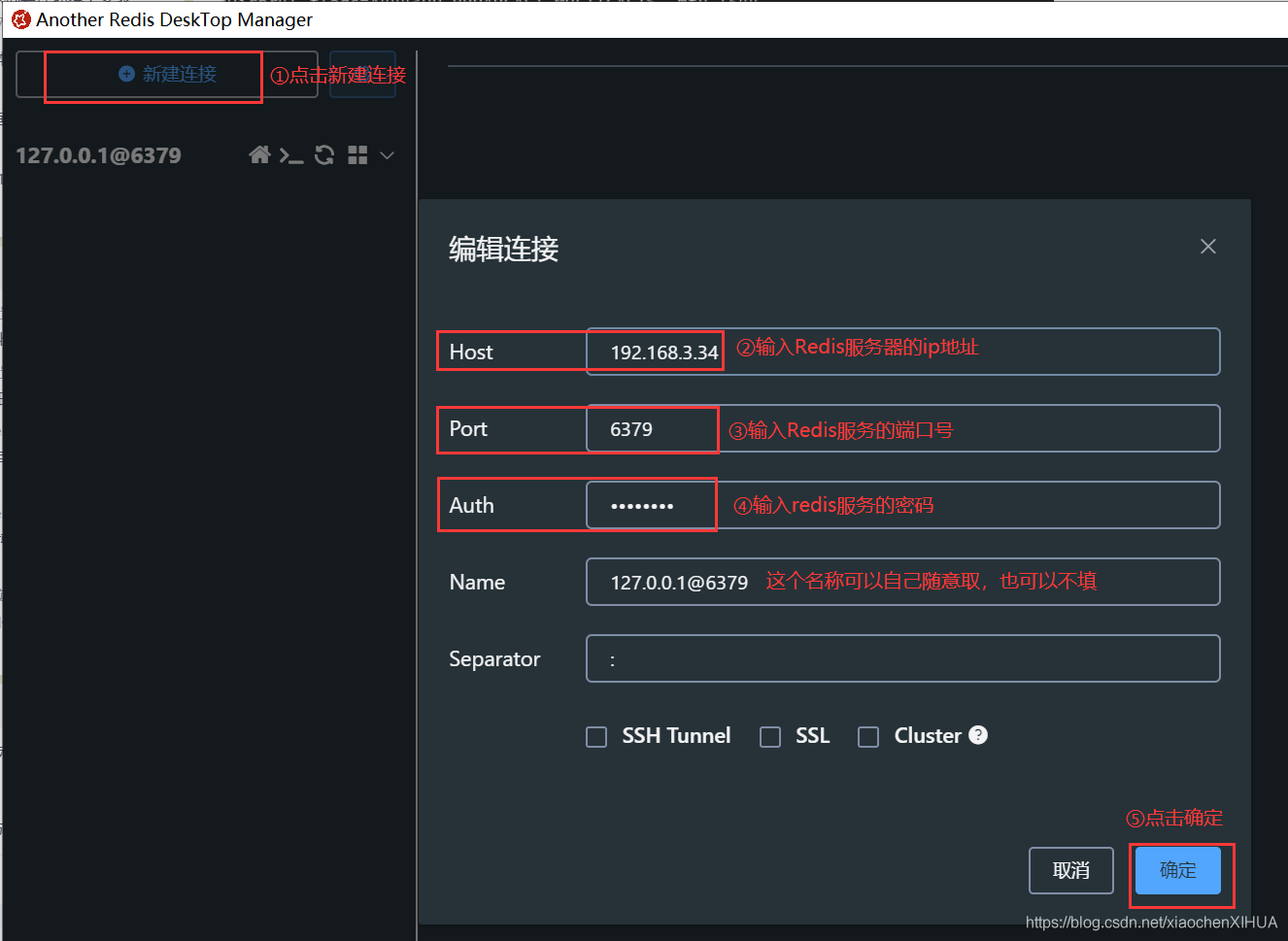Click the Name label in the dialog
The height and width of the screenshot is (941, 1288).
click(x=477, y=582)
